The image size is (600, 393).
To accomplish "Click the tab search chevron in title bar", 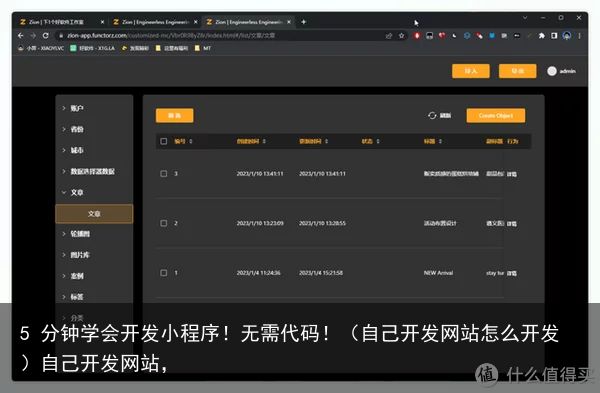I will (x=525, y=18).
